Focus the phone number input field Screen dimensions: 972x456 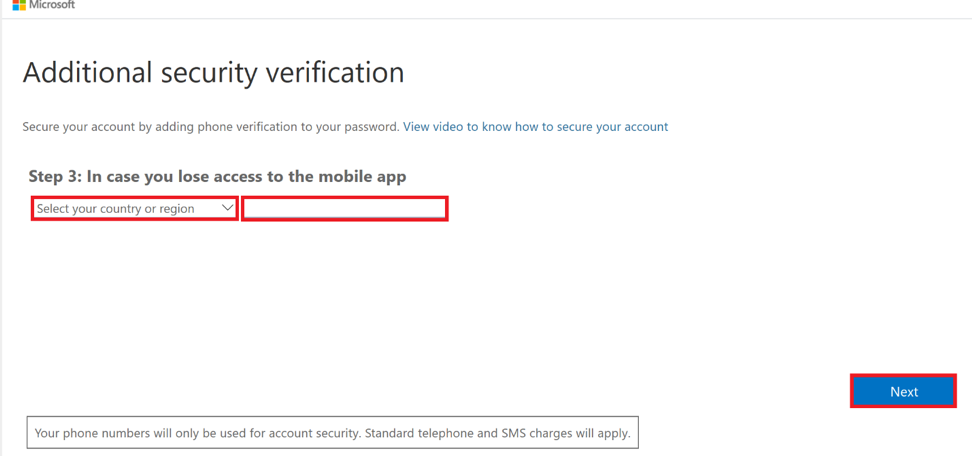click(x=344, y=209)
